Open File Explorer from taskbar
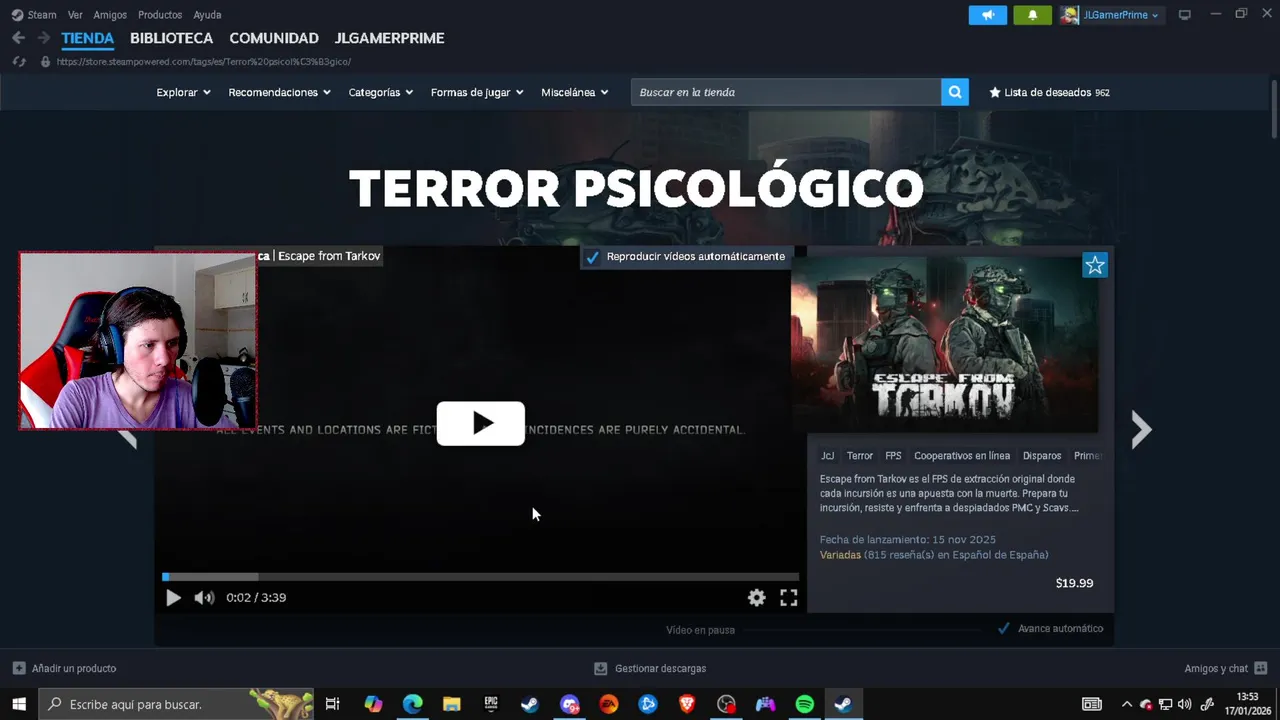1280x720 pixels. pyautogui.click(x=451, y=704)
